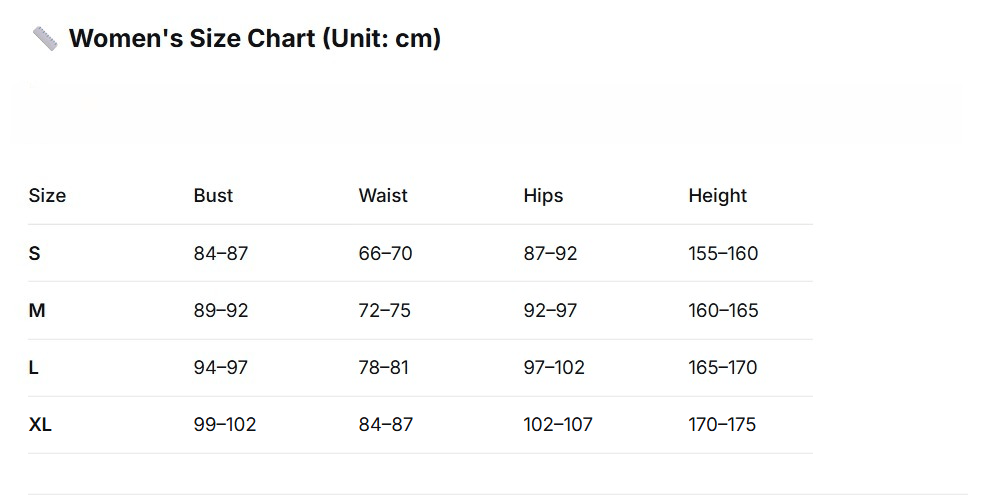Select the M size row label
This screenshot has width=988, height=496.
(37, 311)
